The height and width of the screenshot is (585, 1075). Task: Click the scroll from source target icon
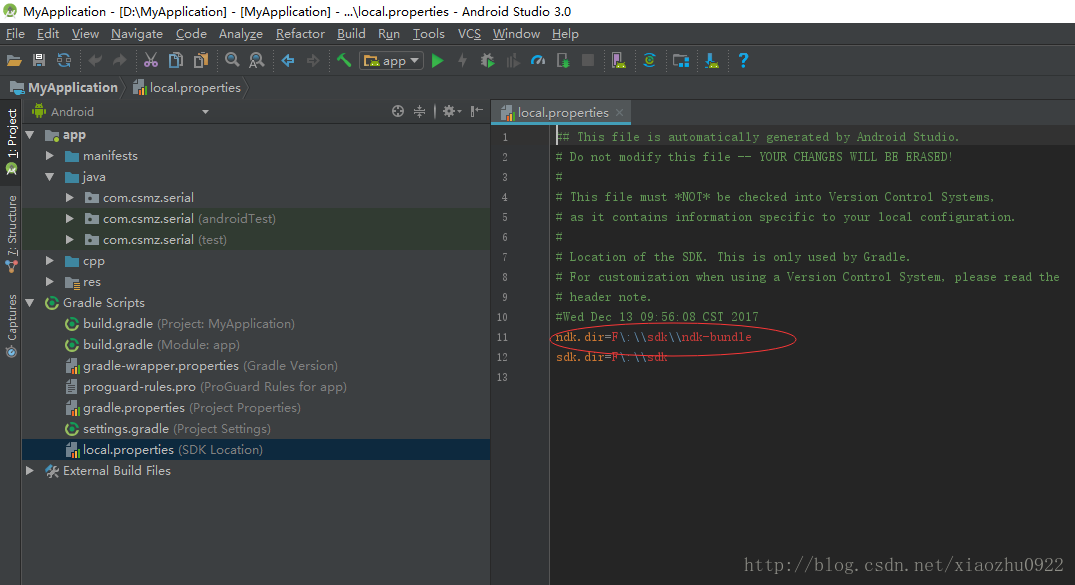click(x=398, y=111)
